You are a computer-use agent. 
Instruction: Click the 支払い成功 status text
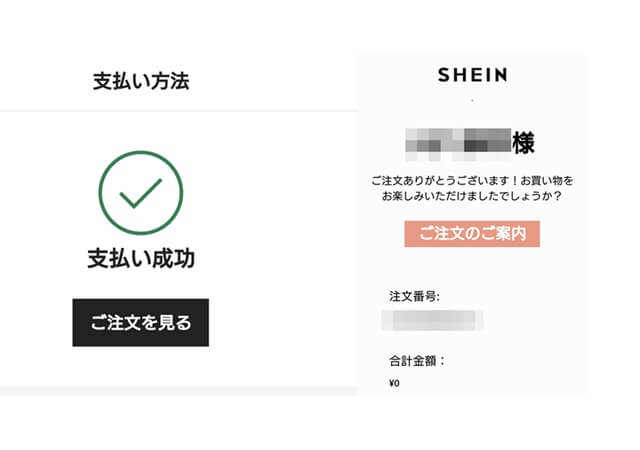coord(141,258)
